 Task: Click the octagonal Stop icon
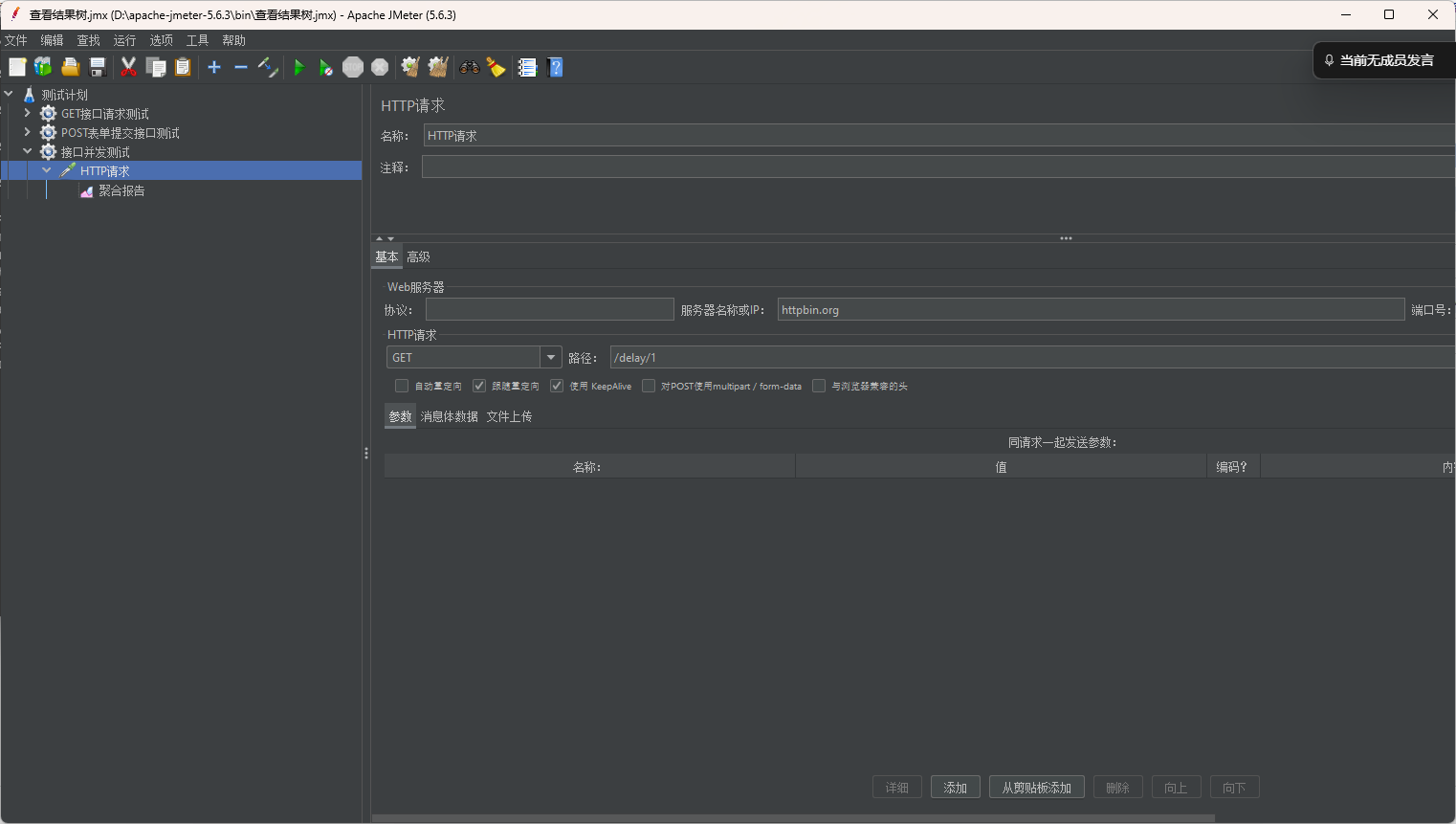pos(353,67)
